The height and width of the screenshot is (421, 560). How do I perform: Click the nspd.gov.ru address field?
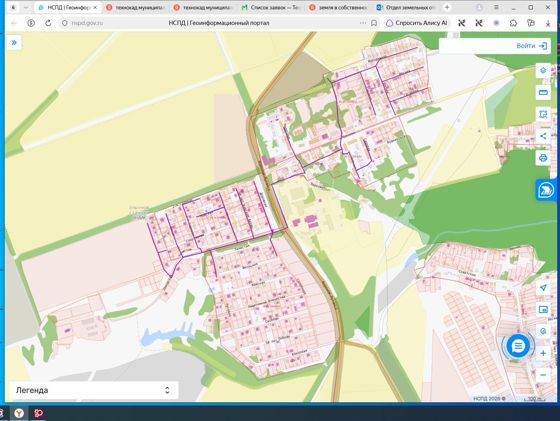pos(87,23)
